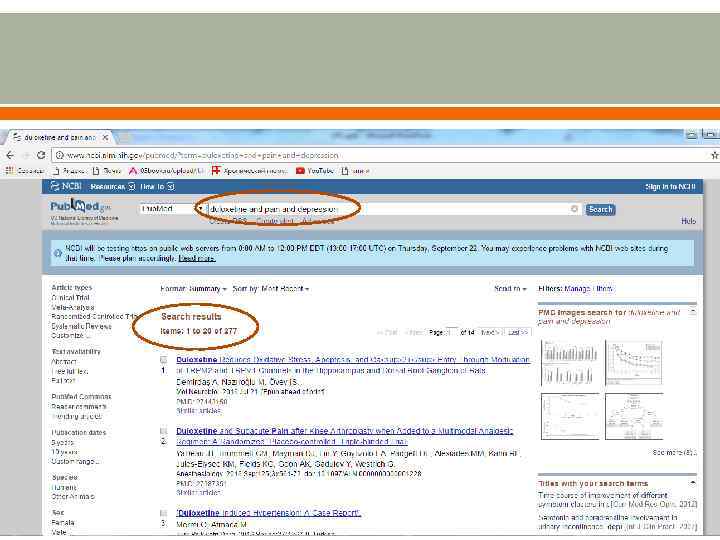Filter by Randomized Controlled Trial
The image size is (720, 540).
pyautogui.click(x=95, y=317)
